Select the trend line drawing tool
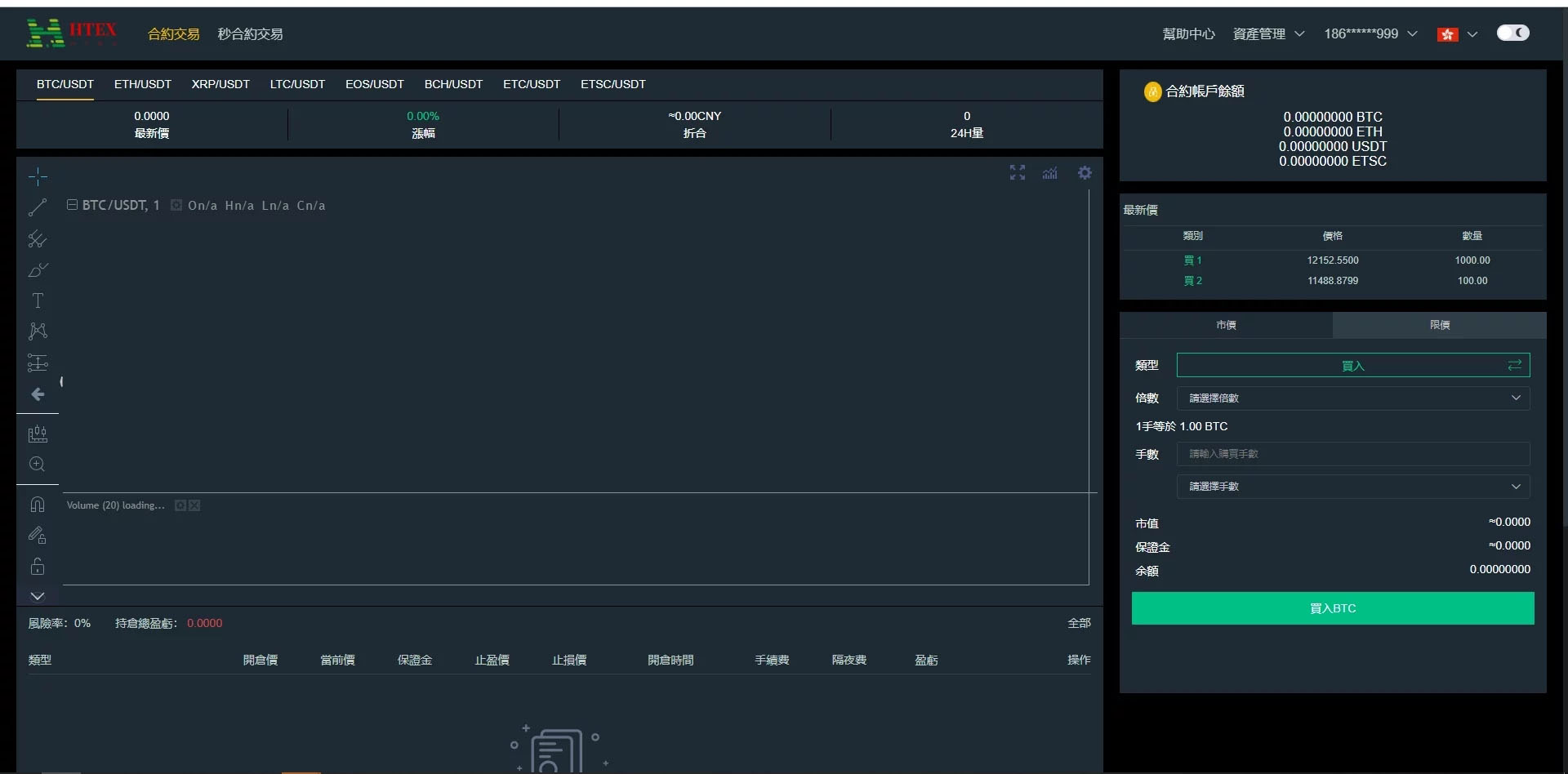Viewport: 1568px width, 774px height. click(x=38, y=207)
